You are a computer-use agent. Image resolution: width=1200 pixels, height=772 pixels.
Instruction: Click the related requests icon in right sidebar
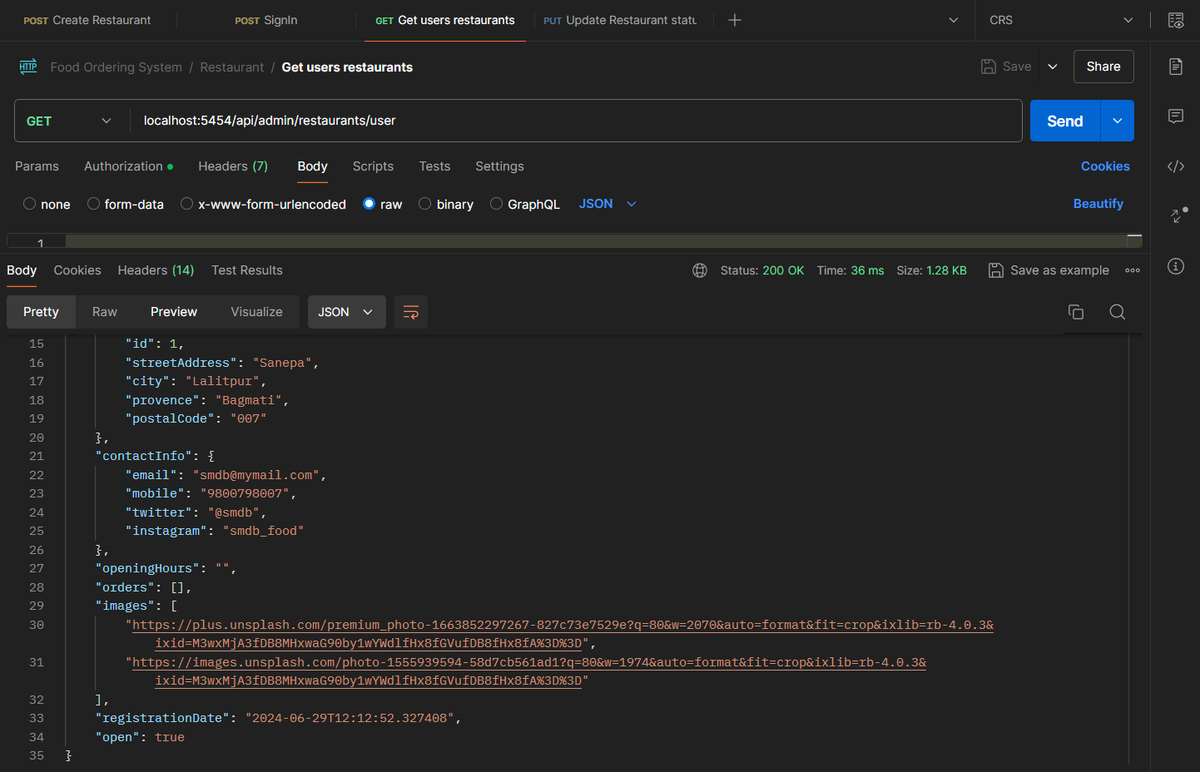pos(1177,215)
